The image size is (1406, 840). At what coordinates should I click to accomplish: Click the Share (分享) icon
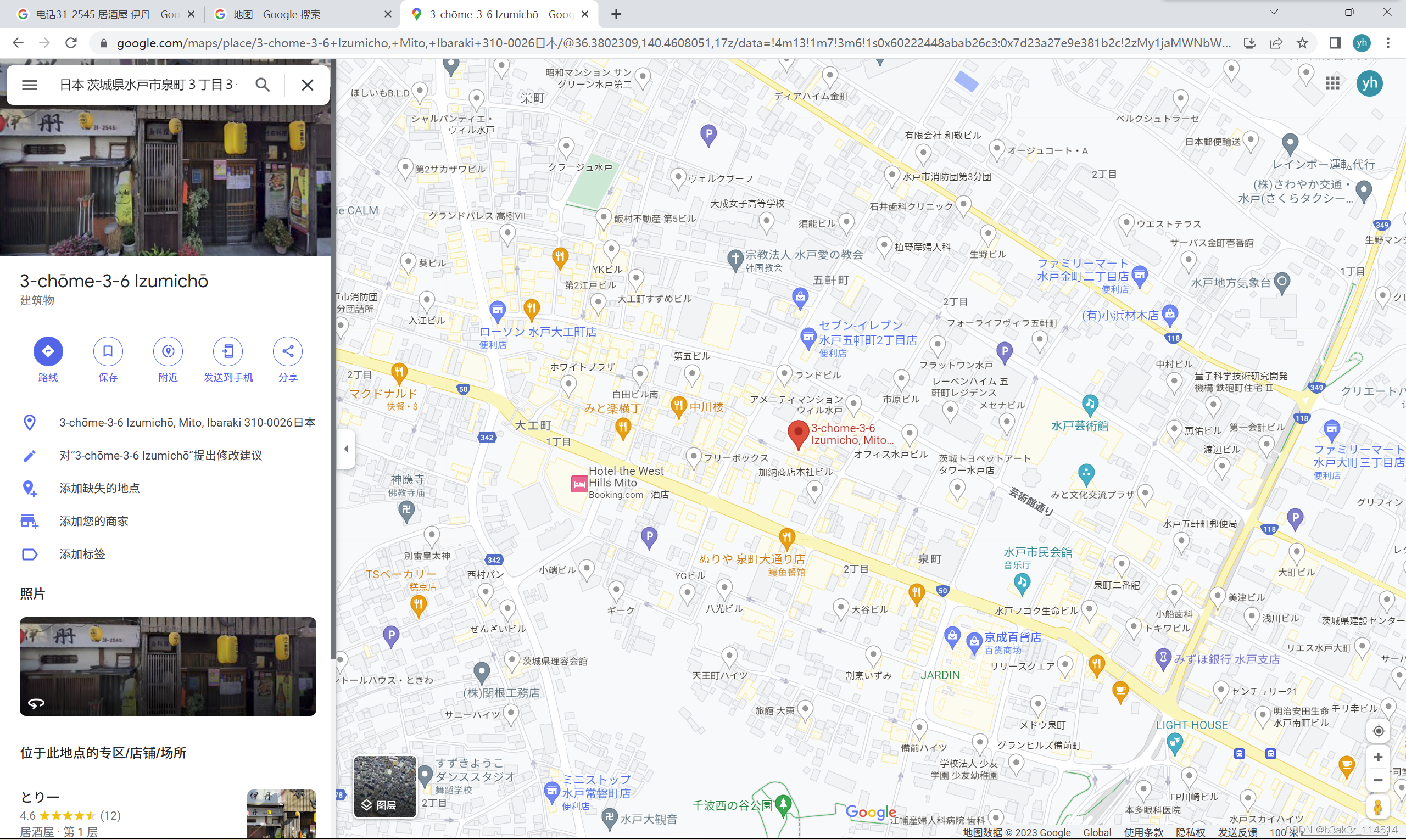[x=288, y=351]
